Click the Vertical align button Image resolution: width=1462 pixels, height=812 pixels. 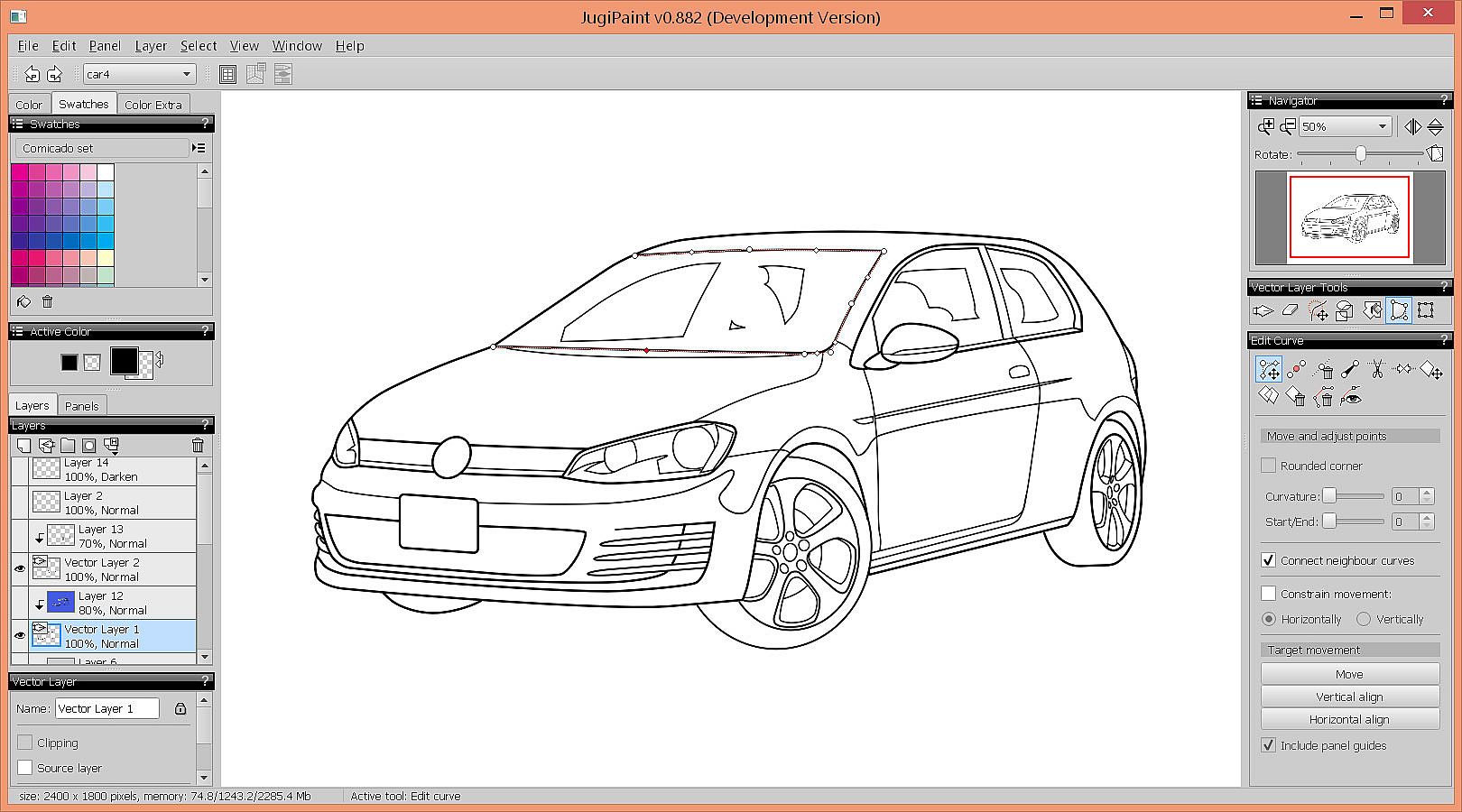point(1349,697)
